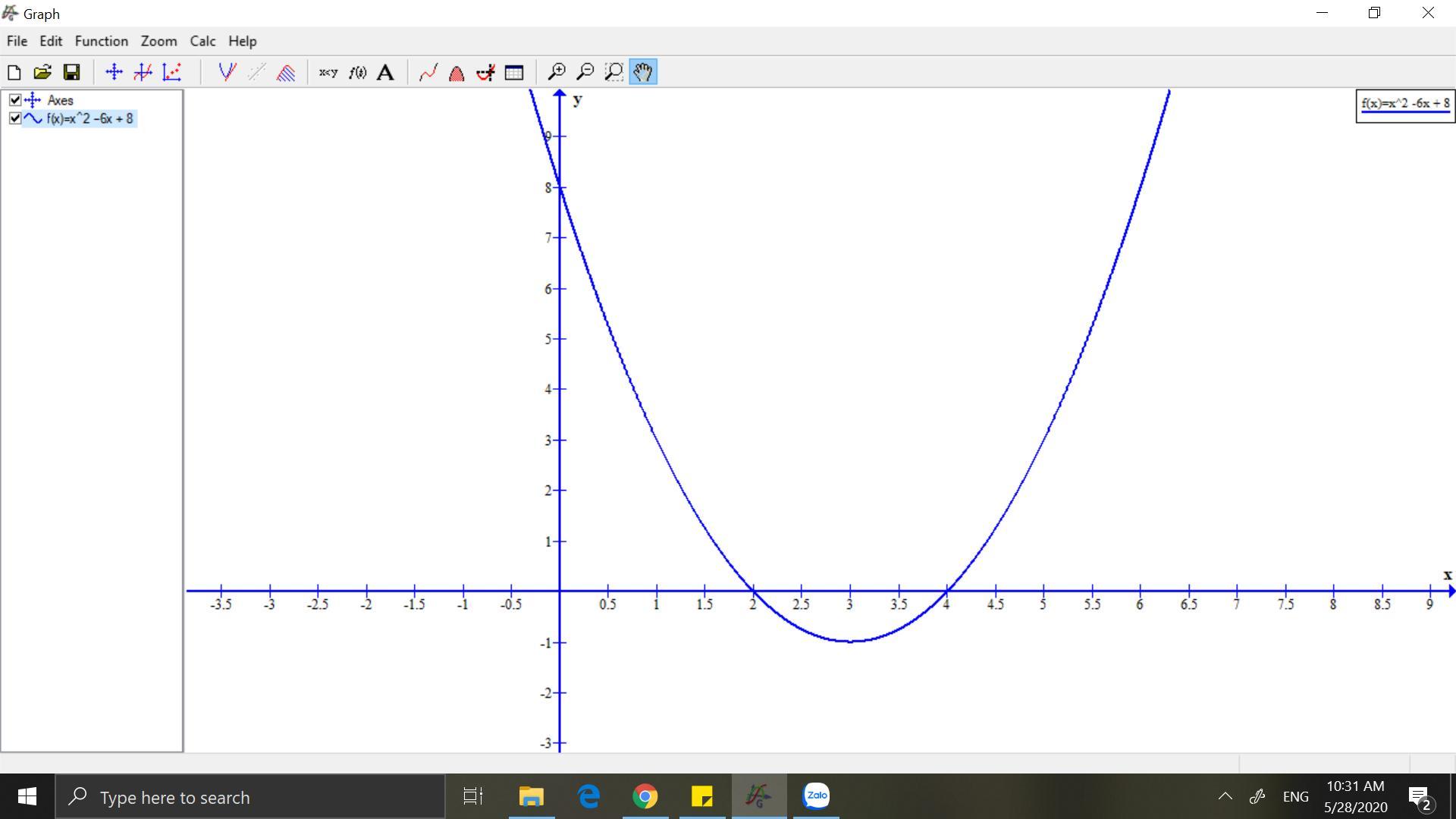
Task: Insert a text label with A icon
Action: click(385, 72)
